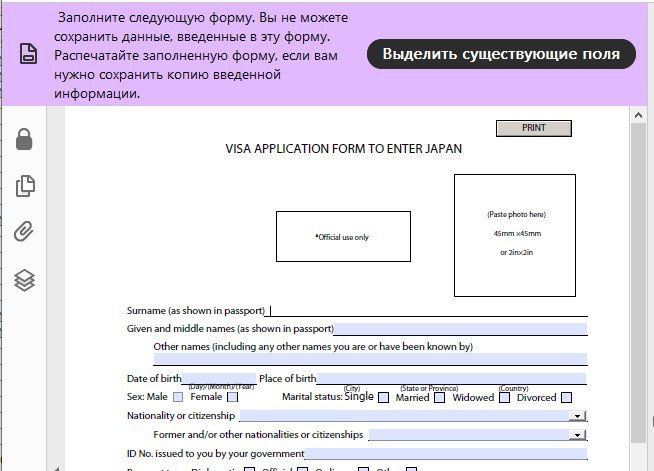
Task: Open the layers panel icon
Action: coord(25,280)
